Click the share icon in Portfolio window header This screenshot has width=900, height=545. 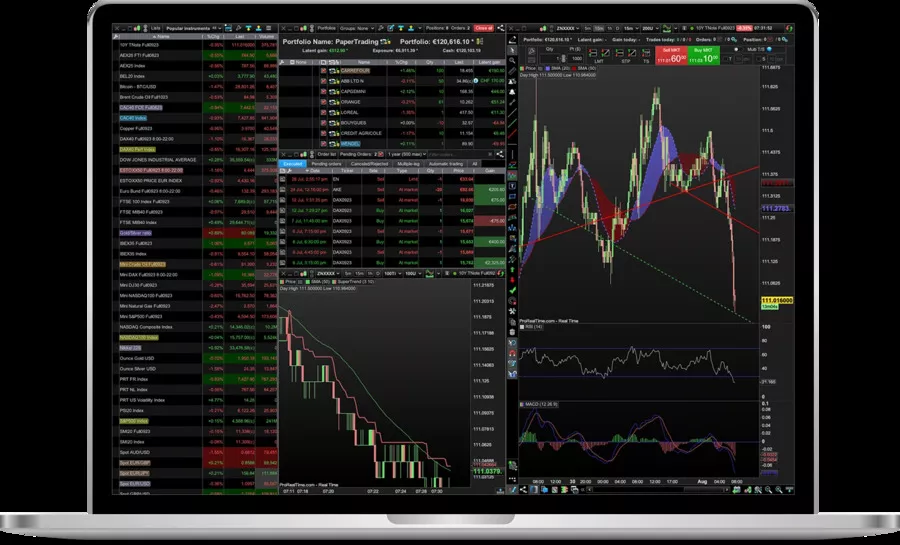[501, 28]
